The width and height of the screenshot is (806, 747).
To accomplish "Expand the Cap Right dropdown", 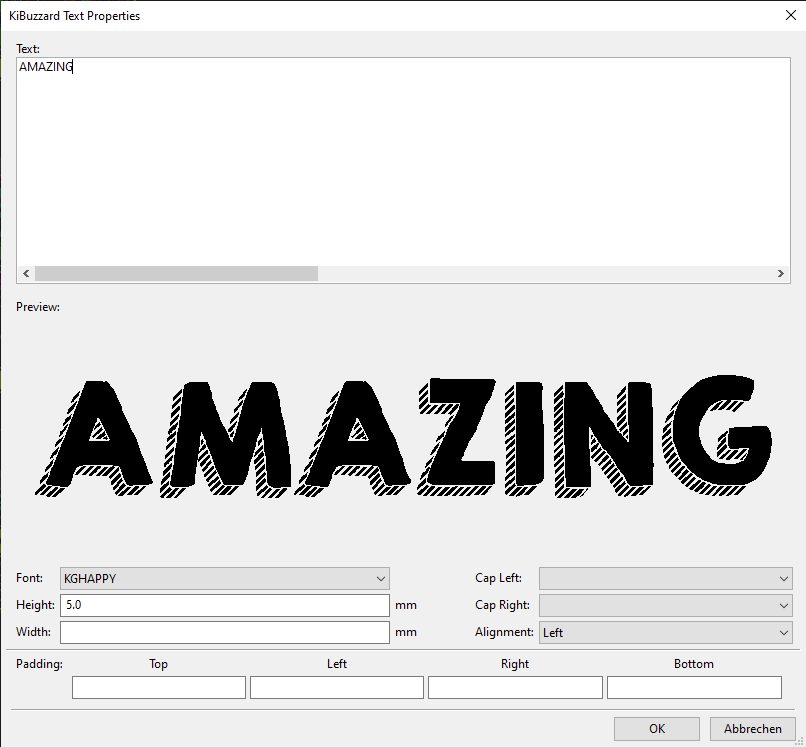I will [x=665, y=605].
